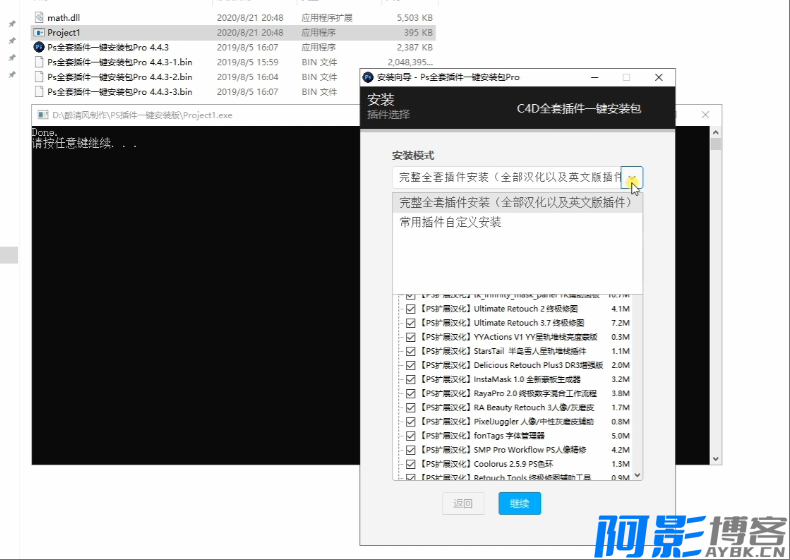The height and width of the screenshot is (560, 790).
Task: Open the 安装模式 combo box arrow
Action: (x=632, y=177)
